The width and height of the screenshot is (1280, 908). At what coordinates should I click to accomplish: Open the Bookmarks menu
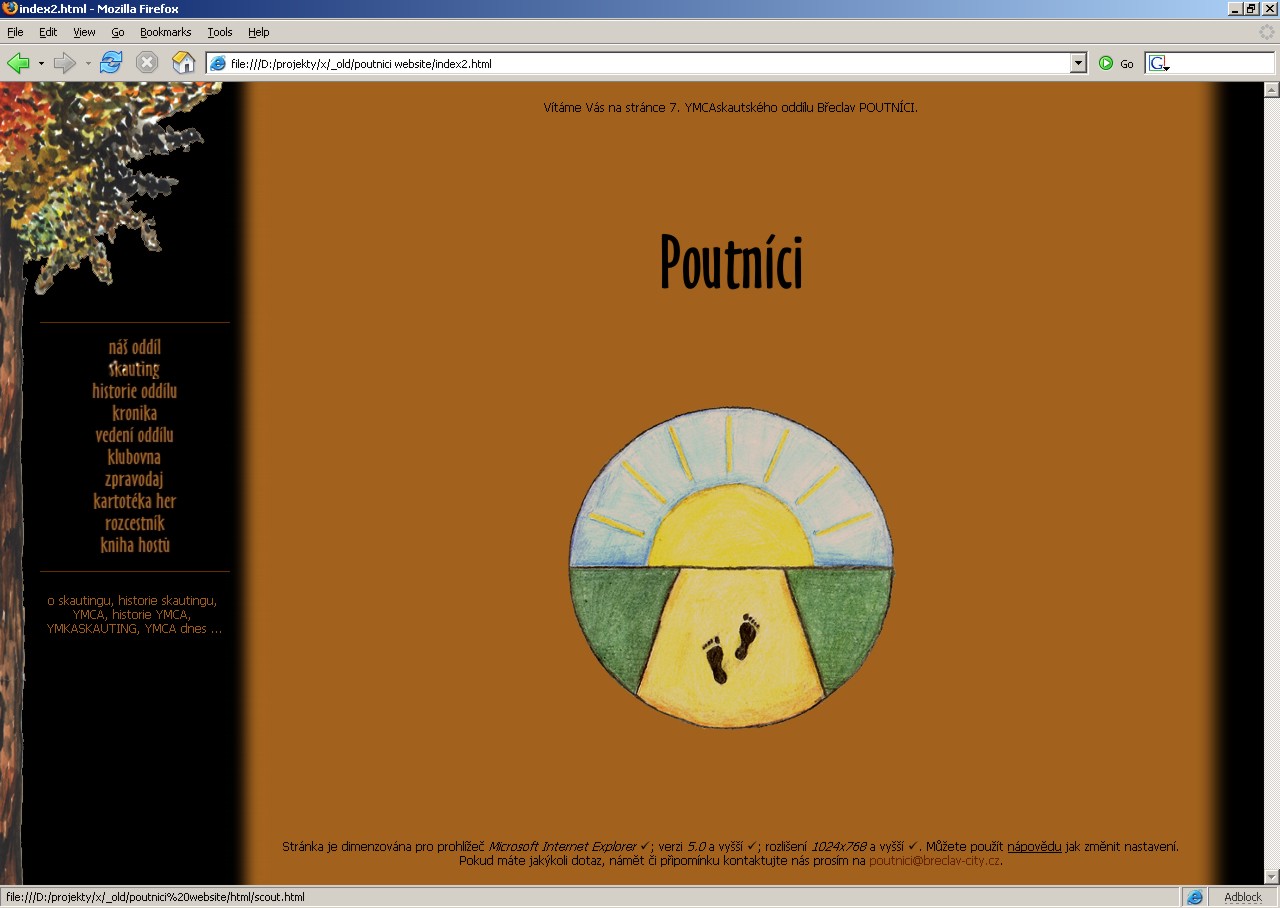[x=165, y=32]
